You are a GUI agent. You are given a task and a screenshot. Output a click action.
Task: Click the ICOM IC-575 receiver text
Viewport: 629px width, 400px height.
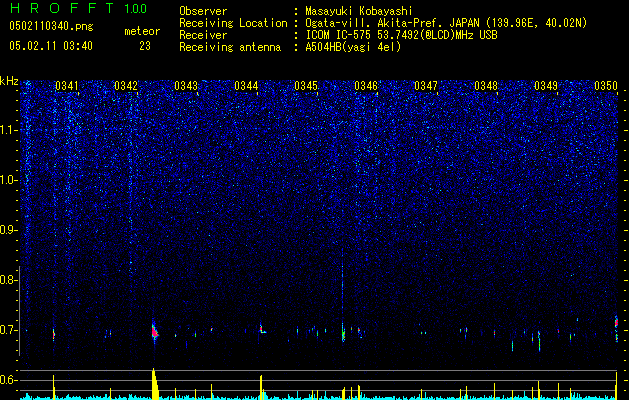click(401, 35)
